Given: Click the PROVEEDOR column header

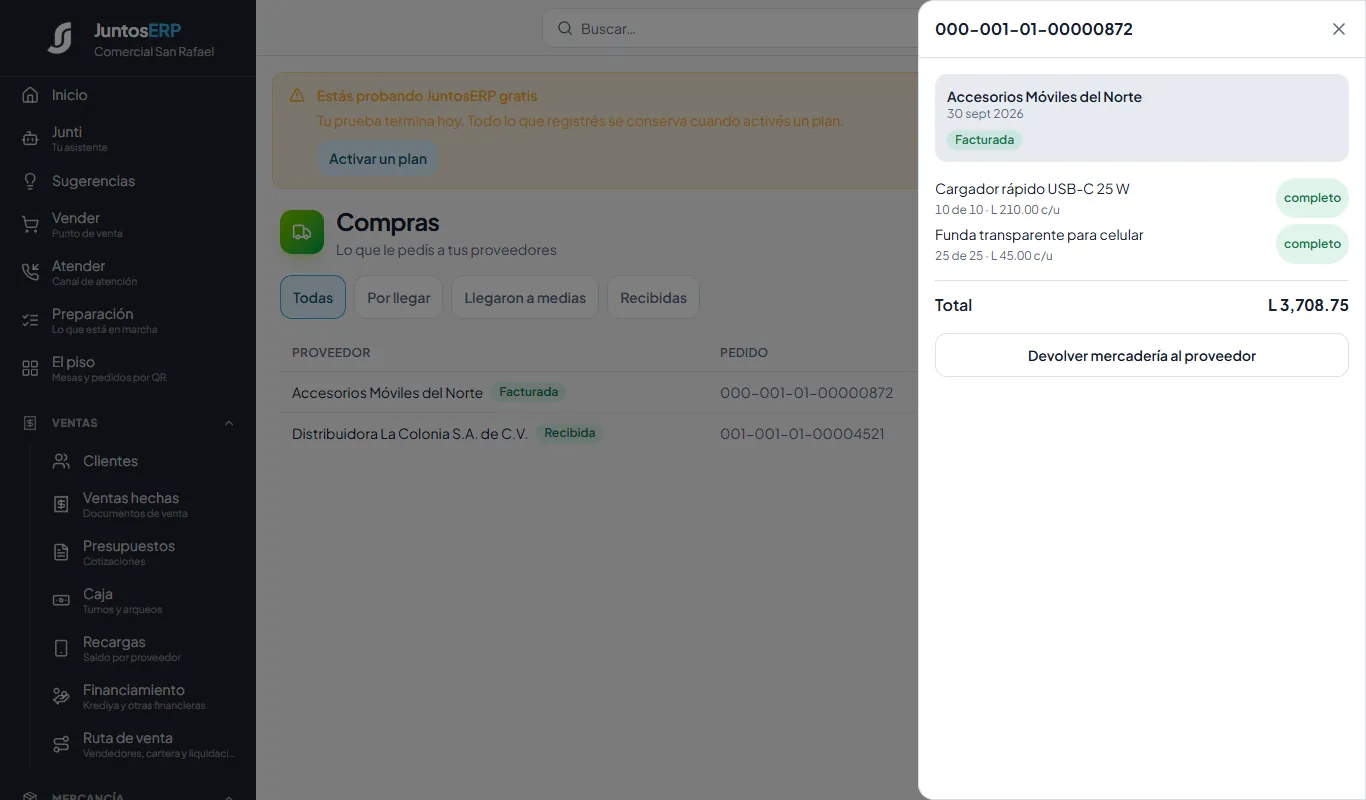Looking at the screenshot, I should (331, 353).
